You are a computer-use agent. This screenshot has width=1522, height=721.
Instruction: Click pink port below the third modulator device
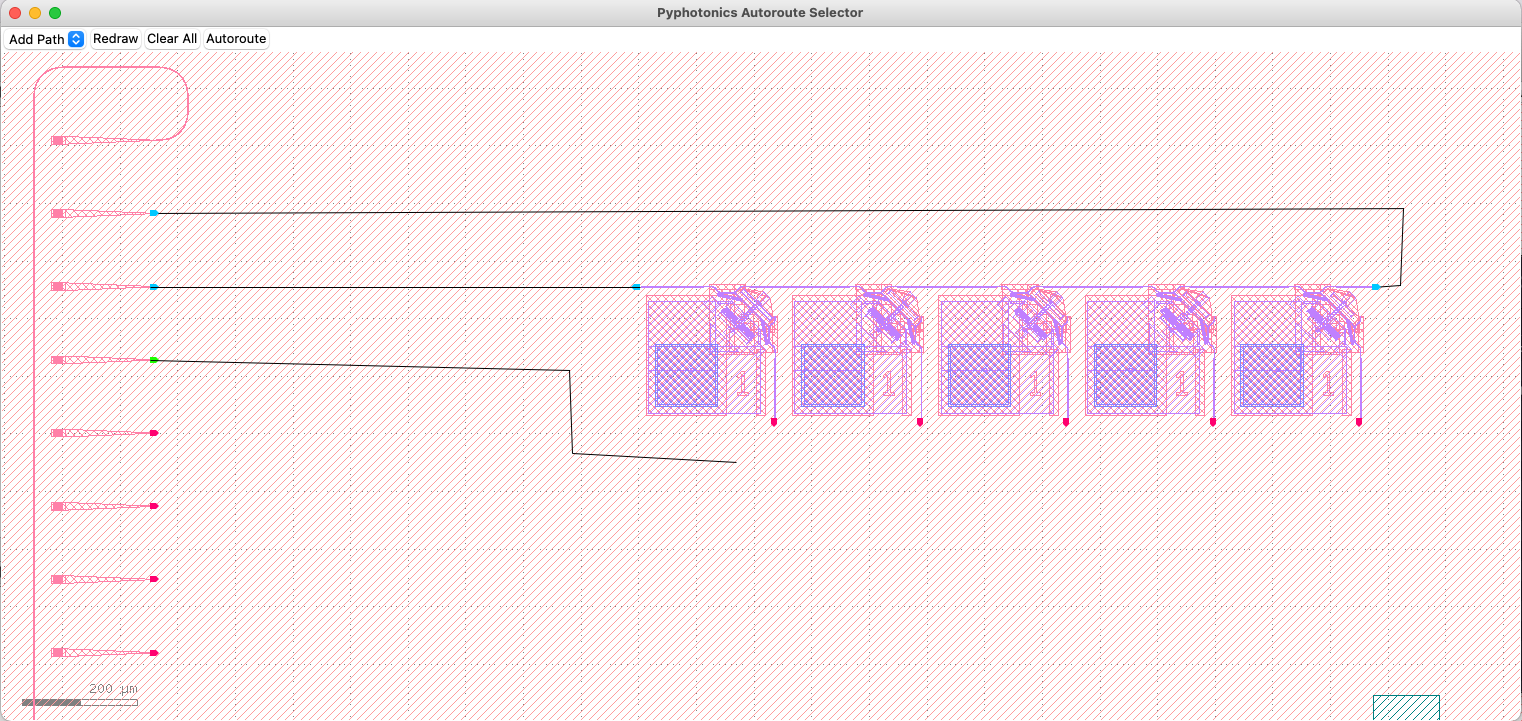point(1066,422)
